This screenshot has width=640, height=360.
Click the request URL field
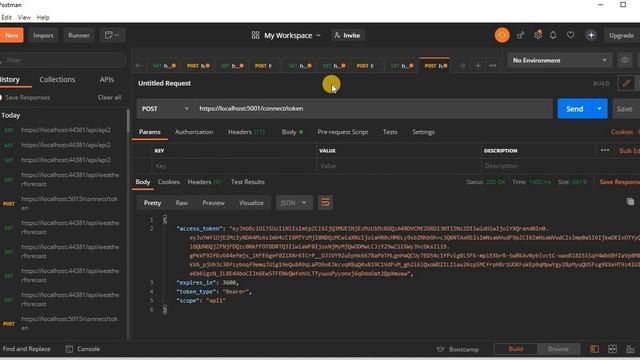373,109
